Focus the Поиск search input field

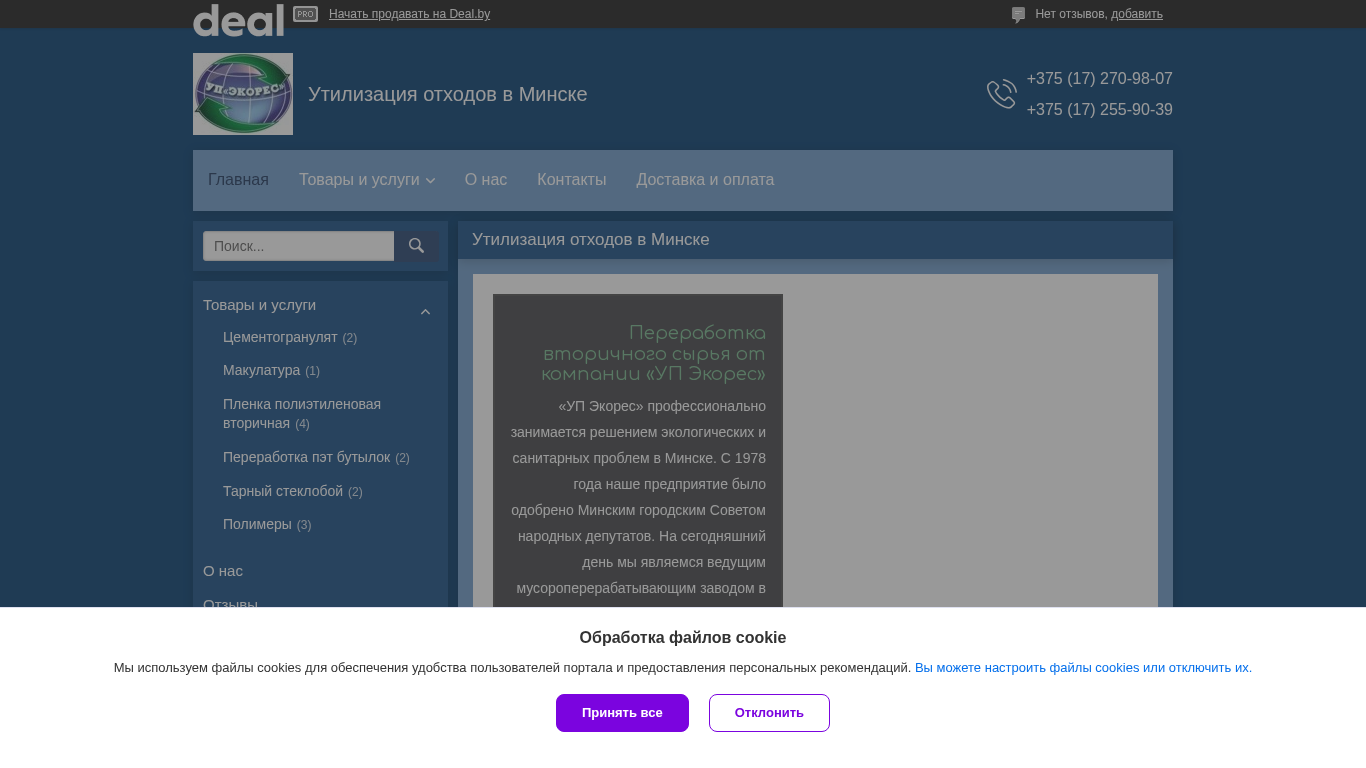298,246
